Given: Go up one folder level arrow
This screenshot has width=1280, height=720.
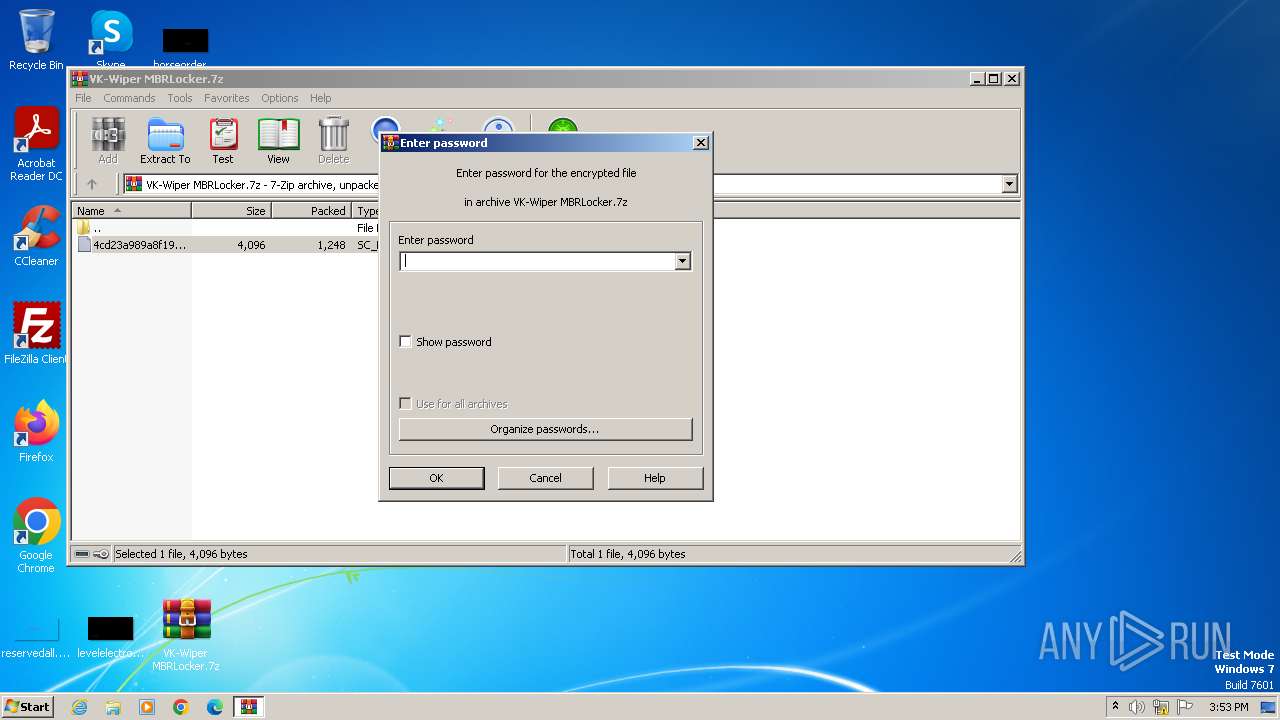Looking at the screenshot, I should [x=92, y=184].
